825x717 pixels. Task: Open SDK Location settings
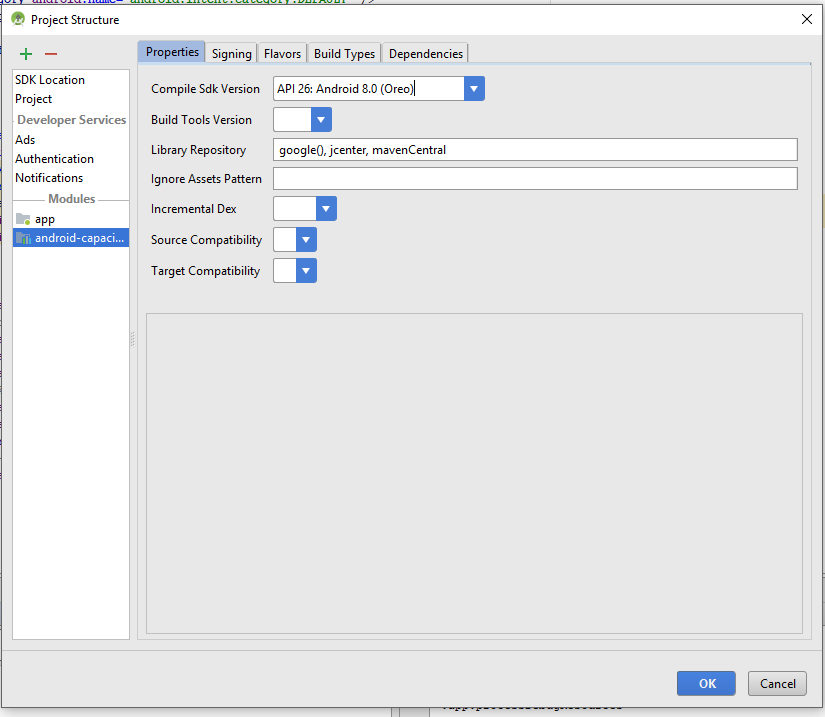tap(49, 79)
